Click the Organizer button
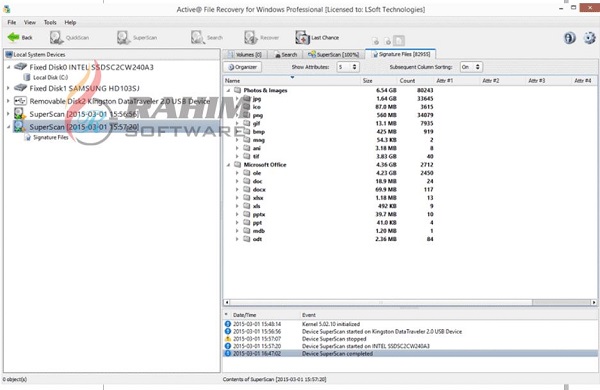600x390 pixels. coord(243,67)
